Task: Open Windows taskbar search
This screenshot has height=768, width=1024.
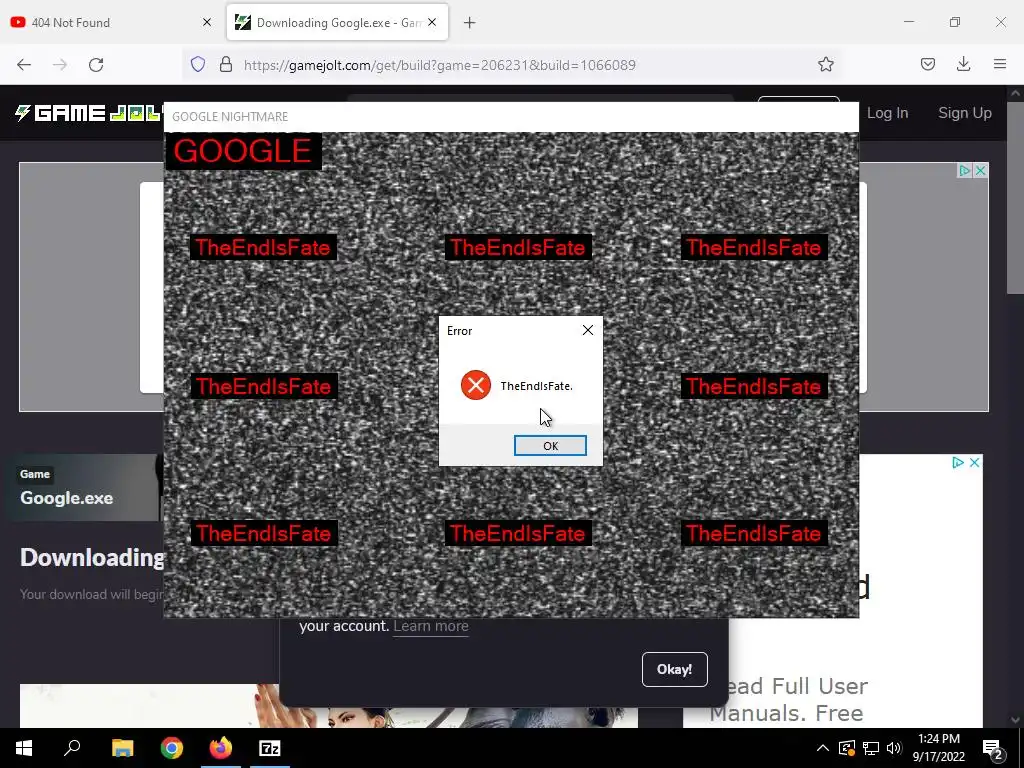Action: (x=72, y=748)
